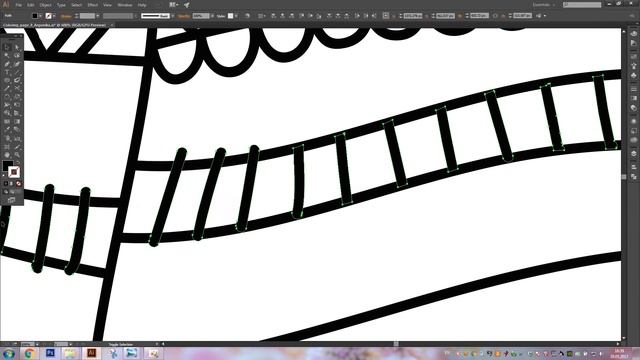This screenshot has height=360, width=640.
Task: Select the Perspective Grid tool
Action: [18, 113]
